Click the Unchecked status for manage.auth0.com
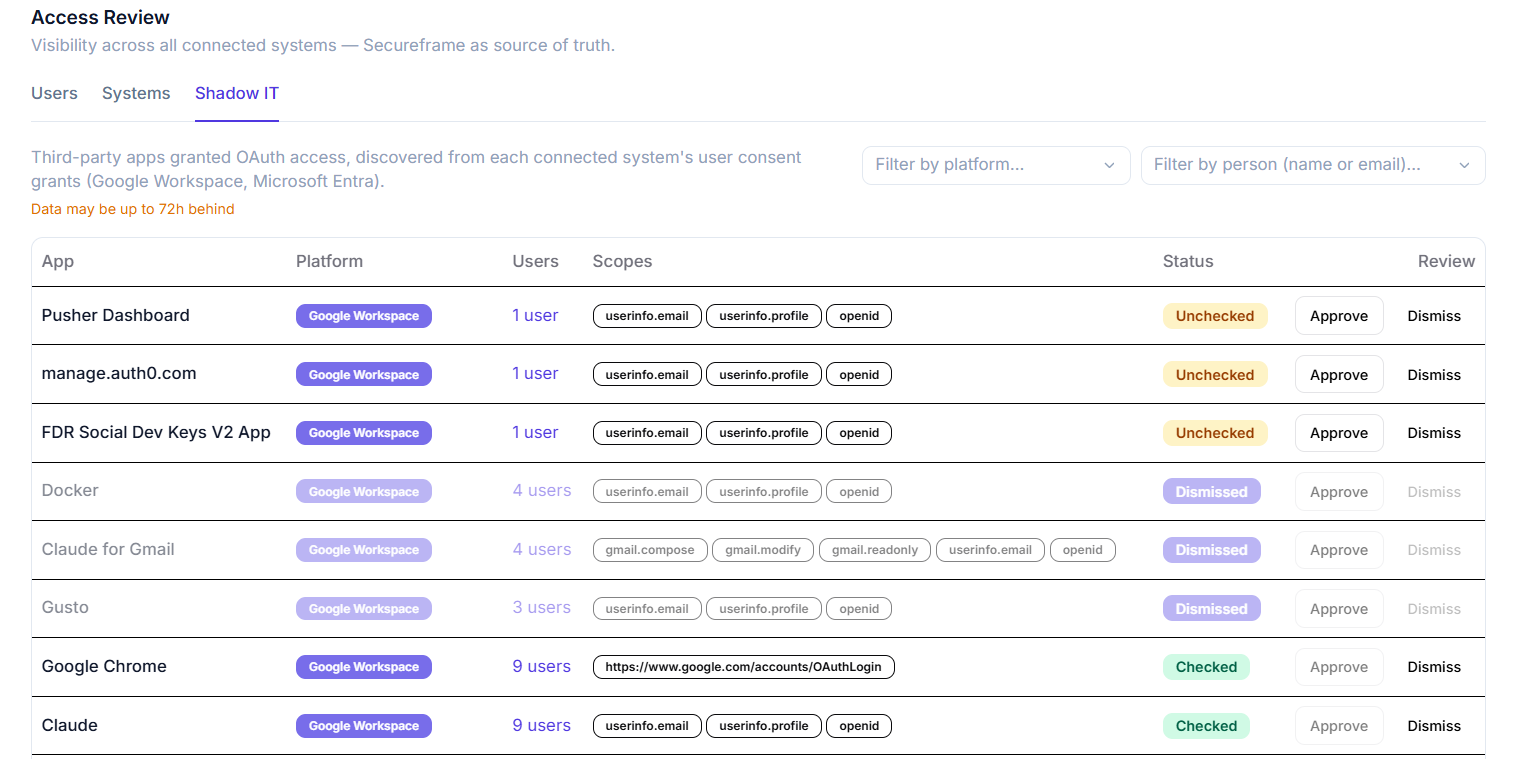Screen dimensions: 1530x759 tap(1215, 375)
